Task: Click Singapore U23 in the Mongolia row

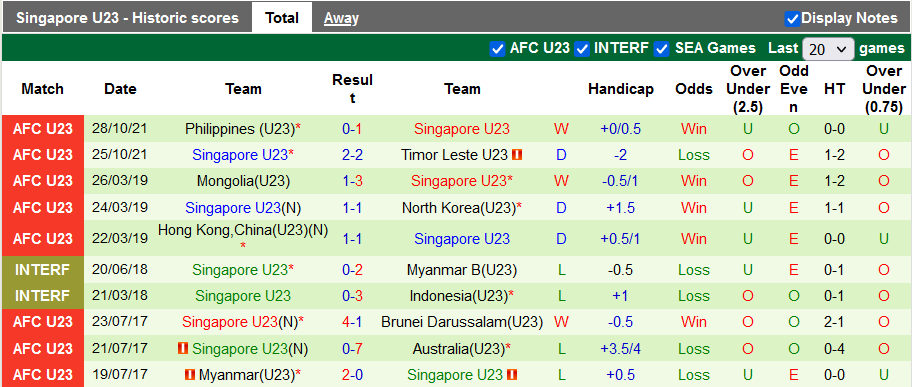Action: pyautogui.click(x=459, y=181)
